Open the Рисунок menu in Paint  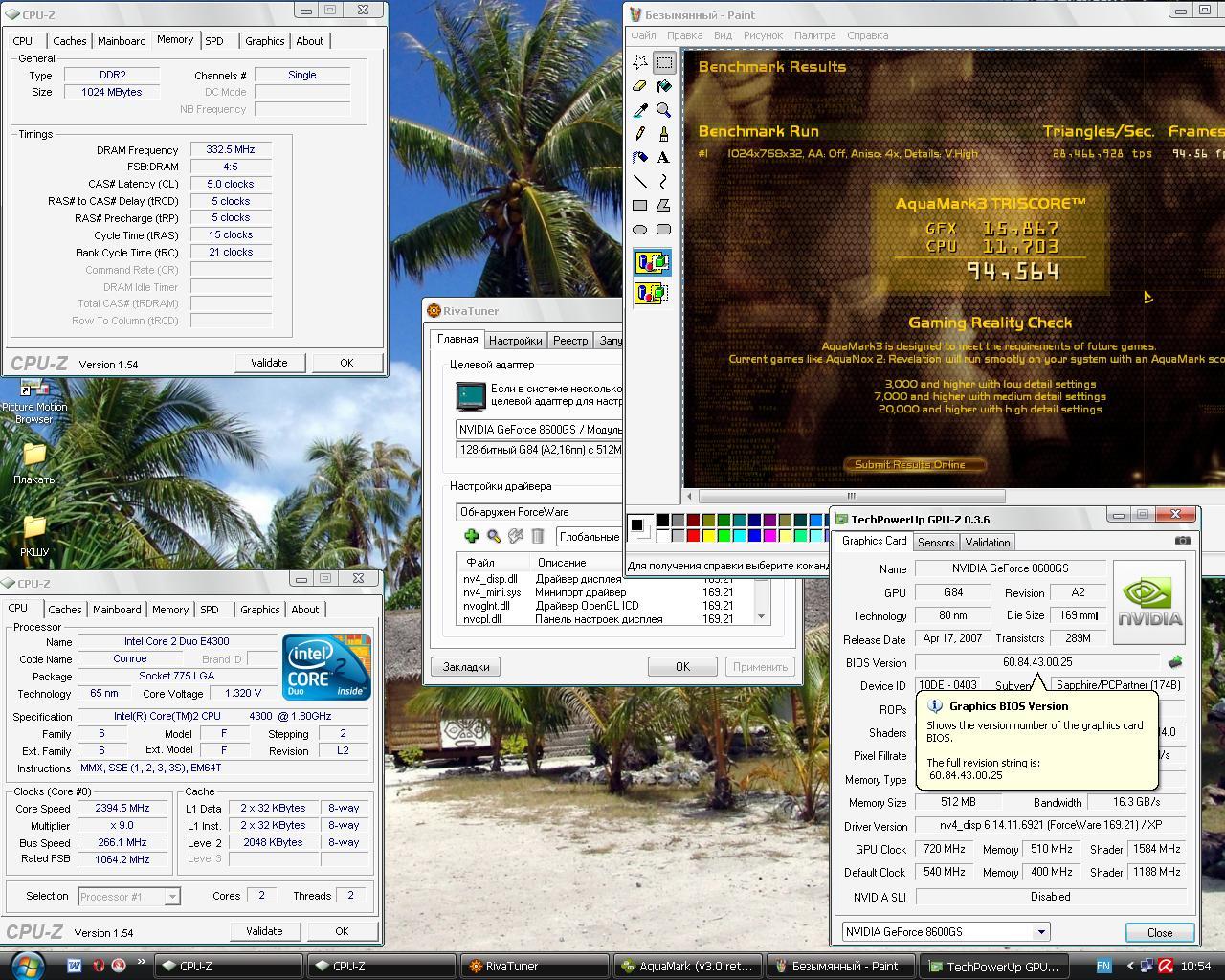[763, 35]
